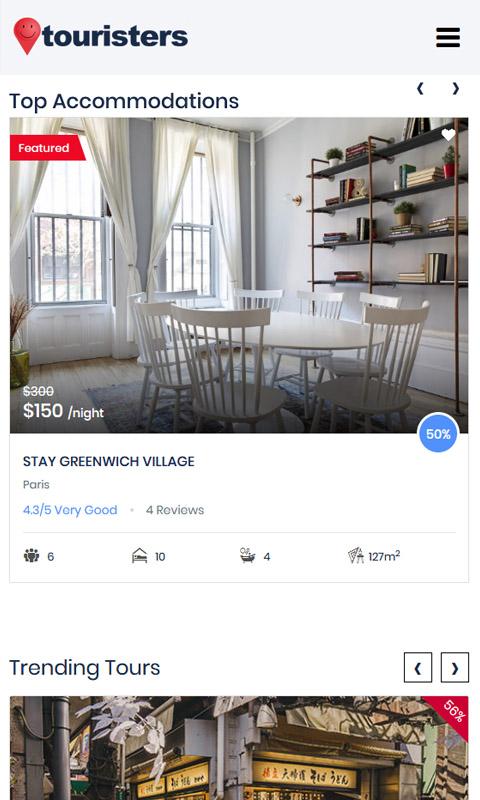Image resolution: width=480 pixels, height=800 pixels.
Task: Click the 50% discount badge
Action: click(x=438, y=434)
